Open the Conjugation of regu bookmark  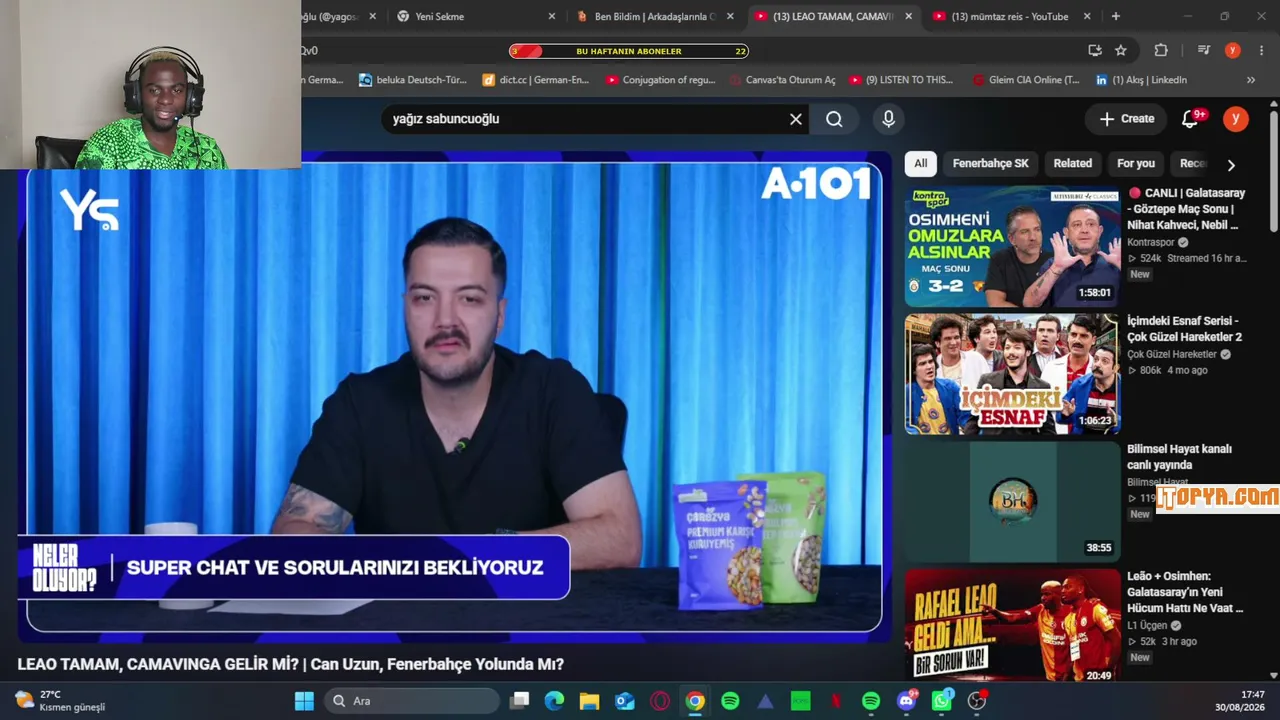click(660, 80)
